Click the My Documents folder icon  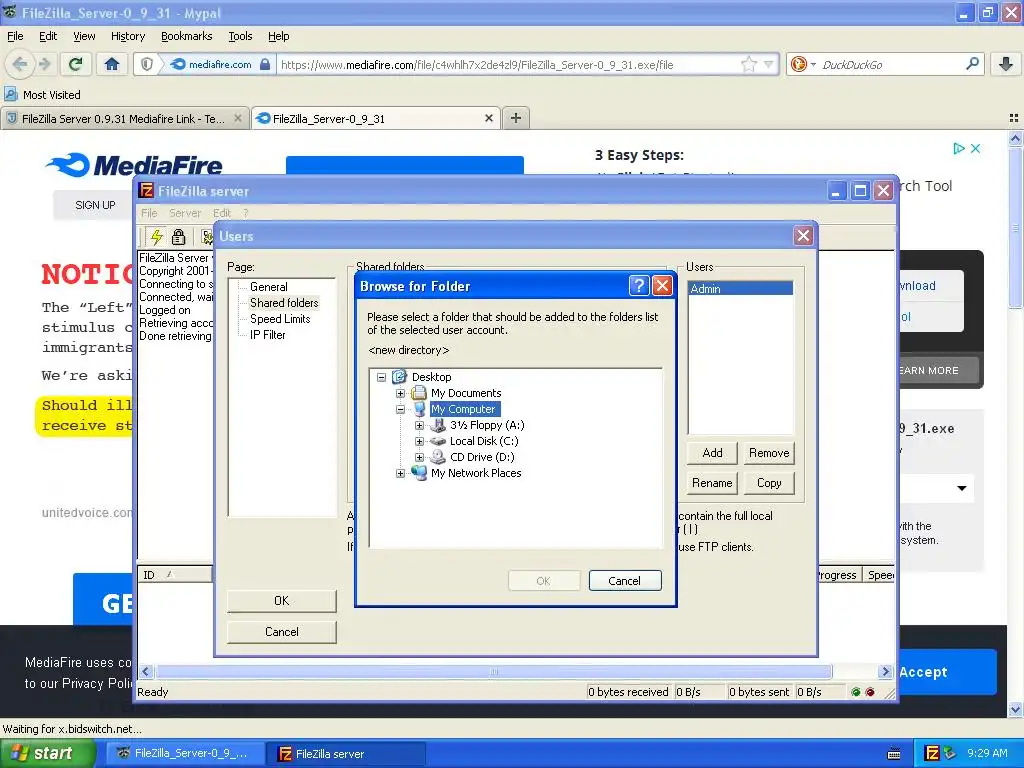(419, 392)
